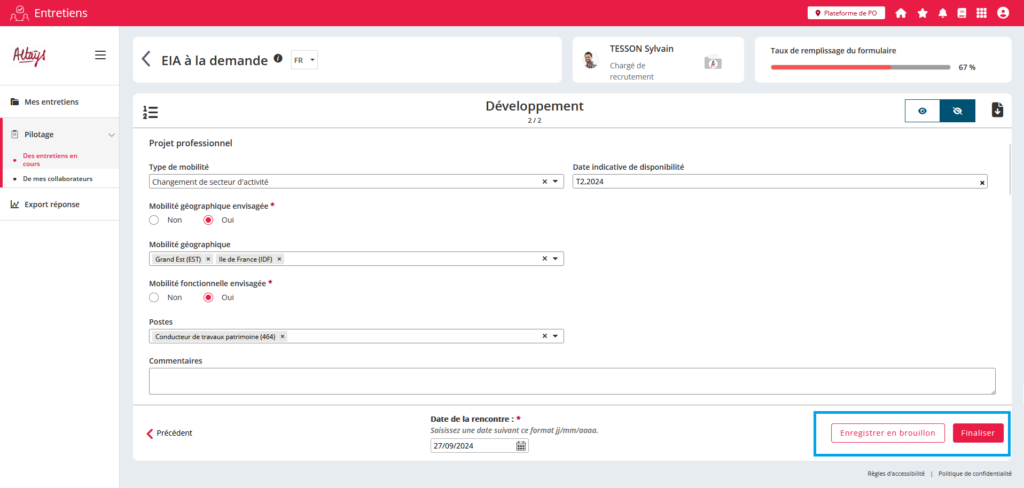This screenshot has width=1024, height=488.
Task: Open the section list numbered icon
Action: coord(151,111)
